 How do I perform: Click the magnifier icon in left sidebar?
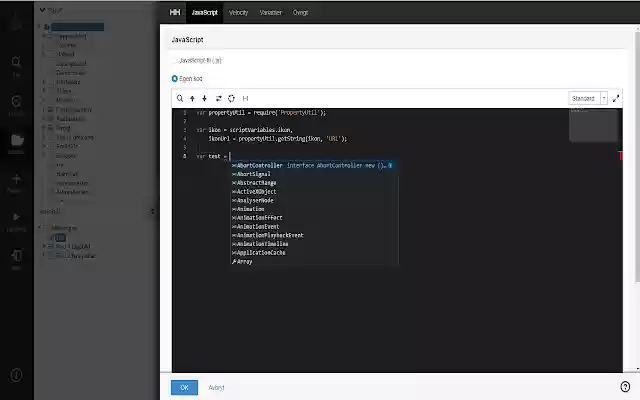(16, 62)
